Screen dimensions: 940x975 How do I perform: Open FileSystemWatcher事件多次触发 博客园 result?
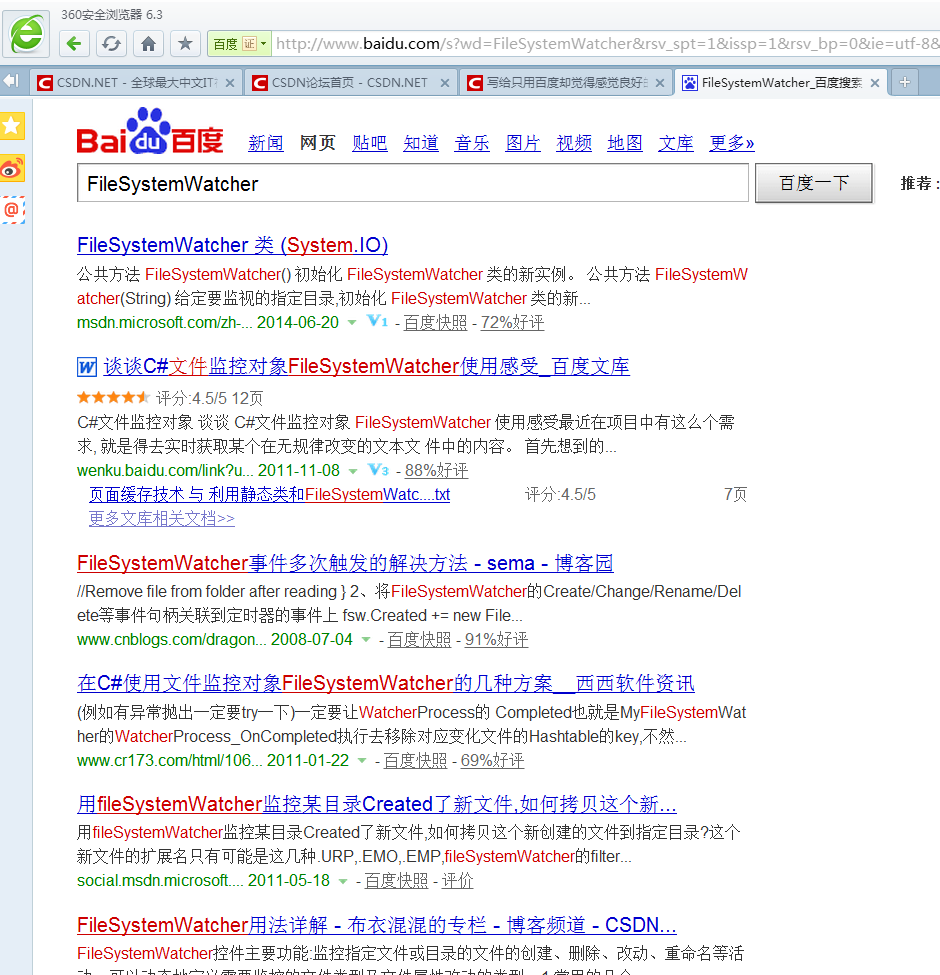345,563
